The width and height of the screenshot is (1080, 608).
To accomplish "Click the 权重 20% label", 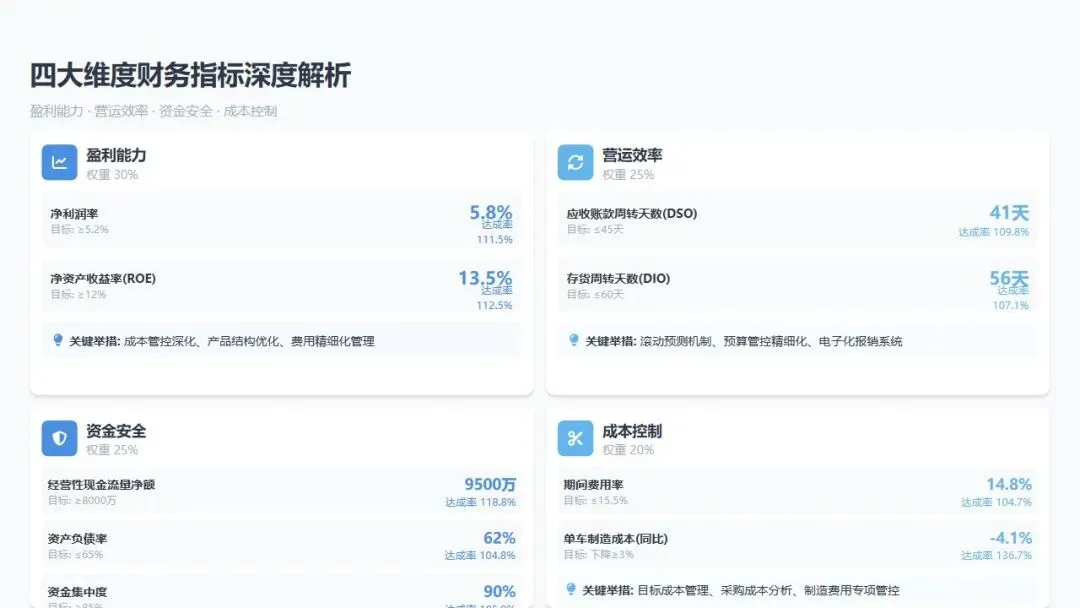I will click(628, 450).
